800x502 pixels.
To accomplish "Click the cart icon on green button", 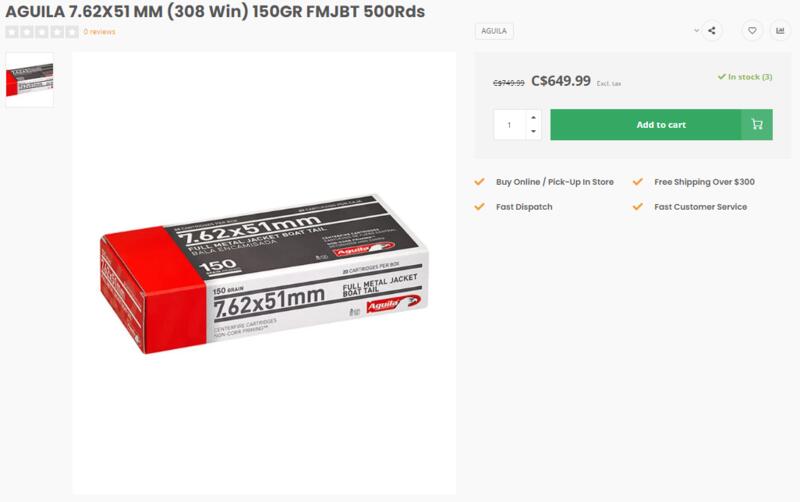I will pos(757,124).
